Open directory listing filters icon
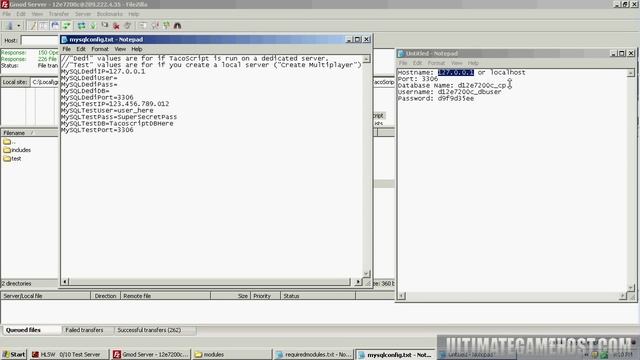Screen dimensions: 640x360 [142, 26]
